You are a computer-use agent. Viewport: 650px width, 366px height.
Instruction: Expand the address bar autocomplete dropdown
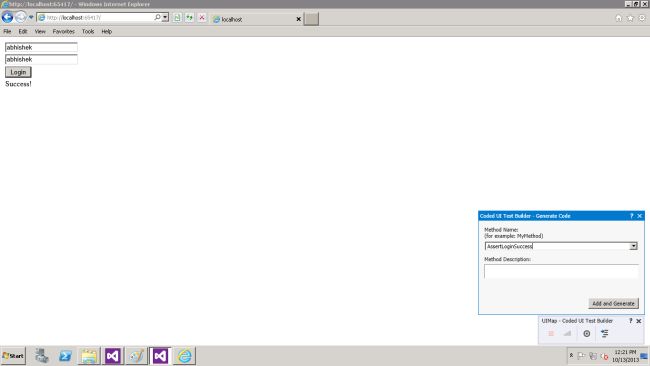(x=165, y=17)
